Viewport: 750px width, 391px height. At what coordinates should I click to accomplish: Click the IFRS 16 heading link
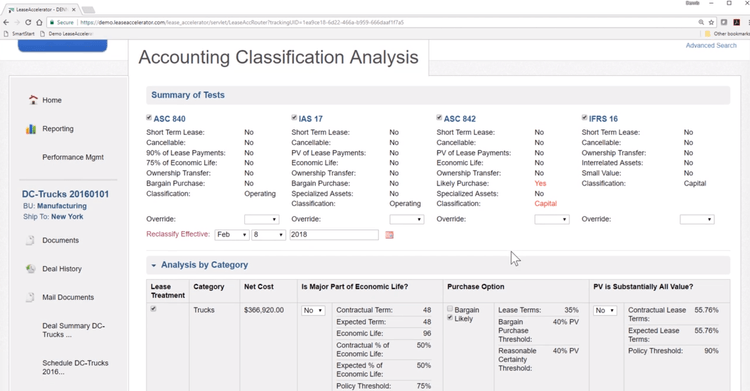(x=603, y=119)
